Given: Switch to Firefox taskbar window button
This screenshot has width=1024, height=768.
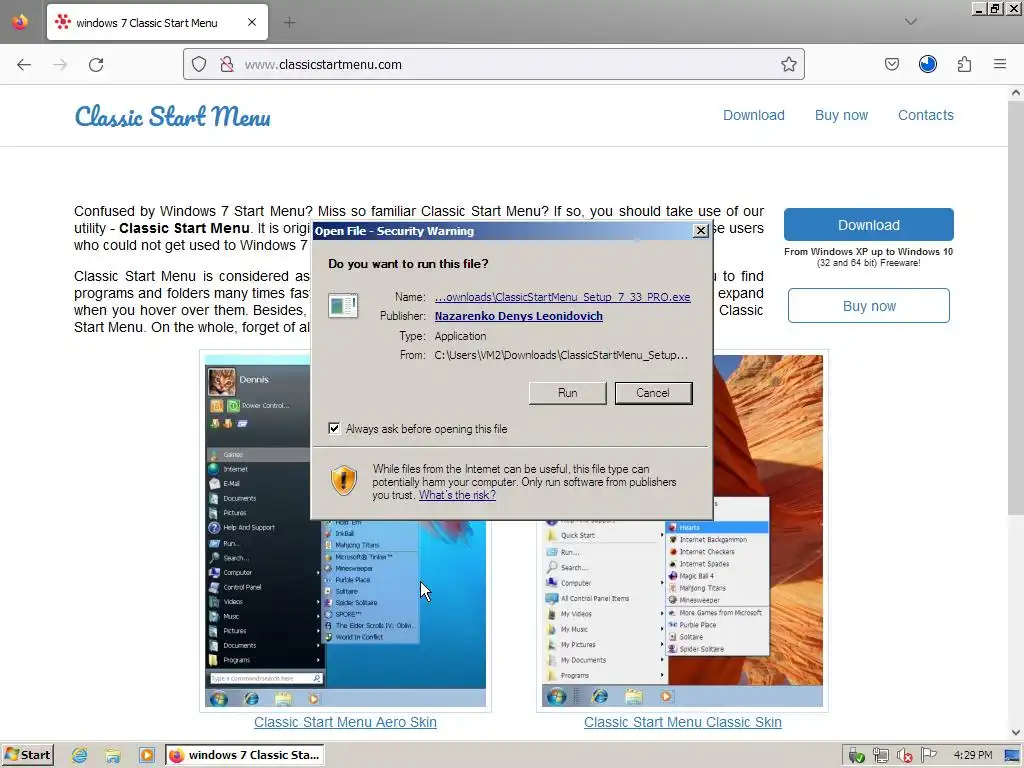Looking at the screenshot, I should click(x=244, y=756).
